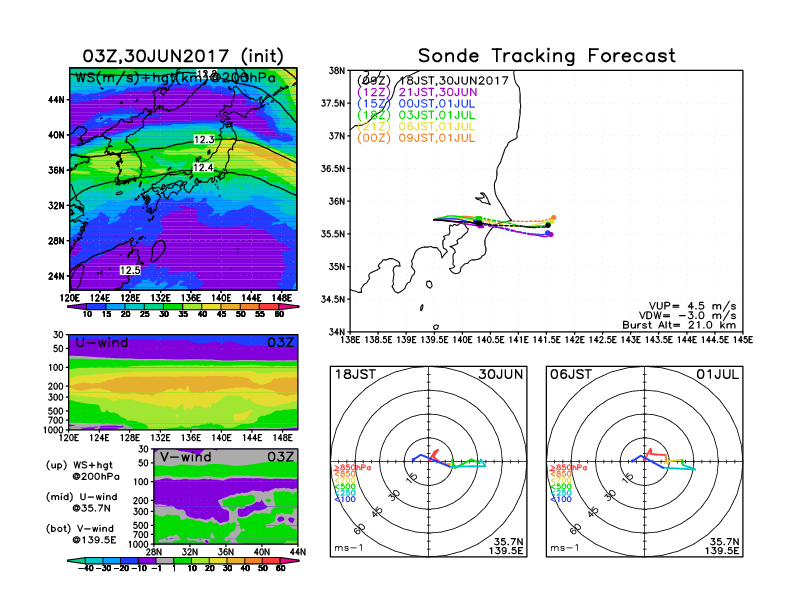This screenshot has width=792, height=612.
Task: Click the "U-wind" panel label
Action: (x=102, y=343)
